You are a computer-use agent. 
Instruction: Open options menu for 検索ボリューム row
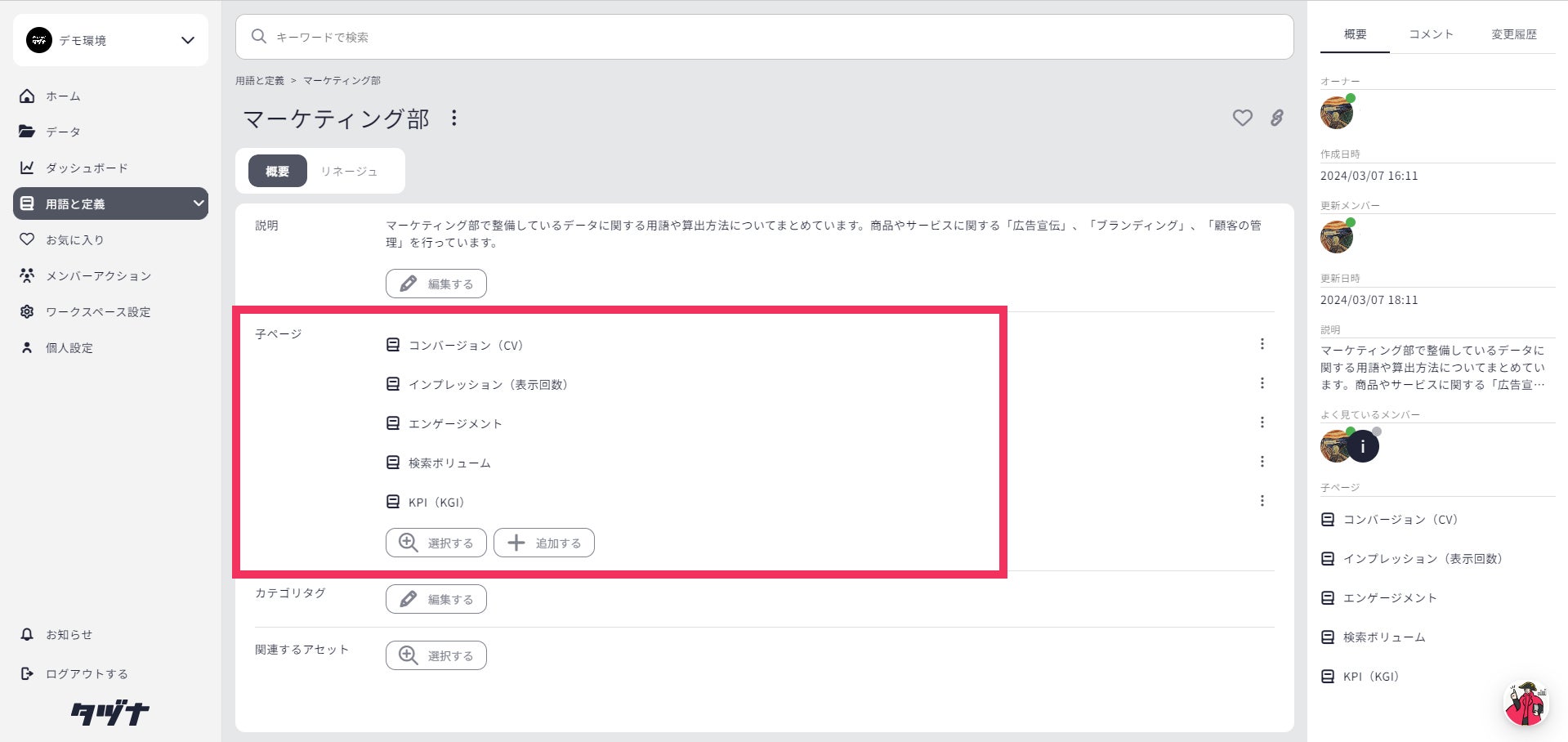(1262, 462)
